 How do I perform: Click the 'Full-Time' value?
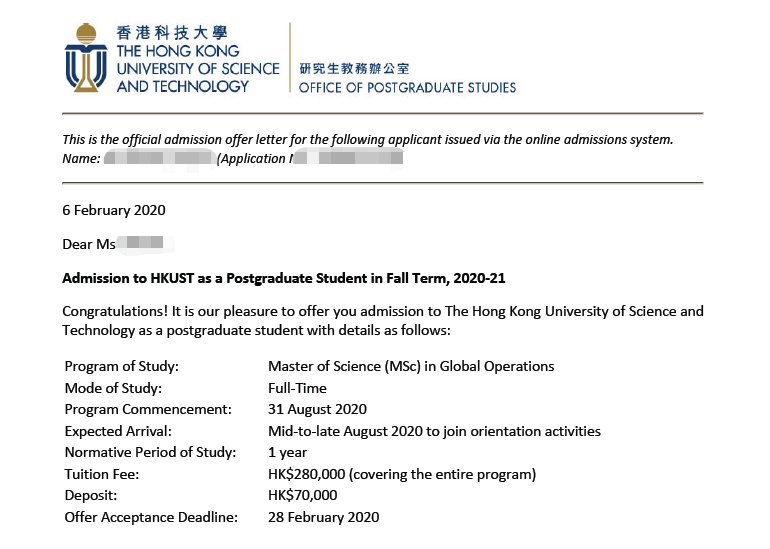[x=297, y=388]
